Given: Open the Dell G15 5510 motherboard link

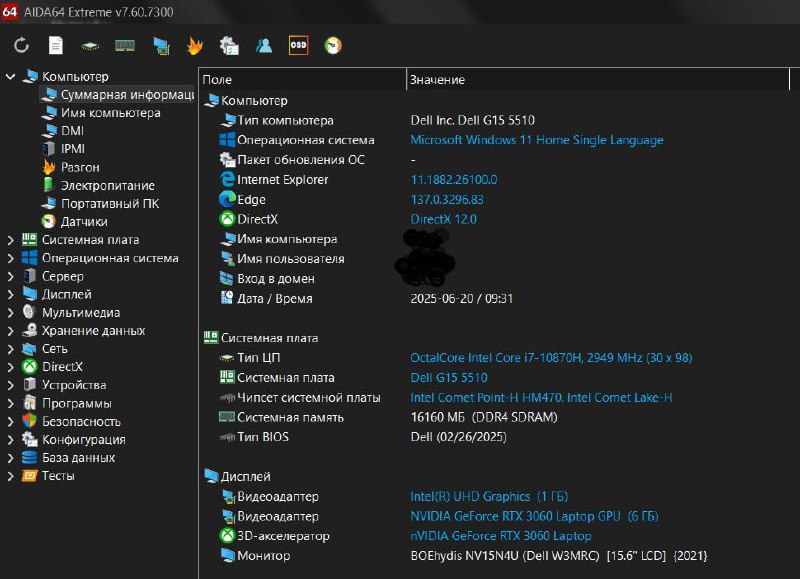Looking at the screenshot, I should pyautogui.click(x=449, y=377).
